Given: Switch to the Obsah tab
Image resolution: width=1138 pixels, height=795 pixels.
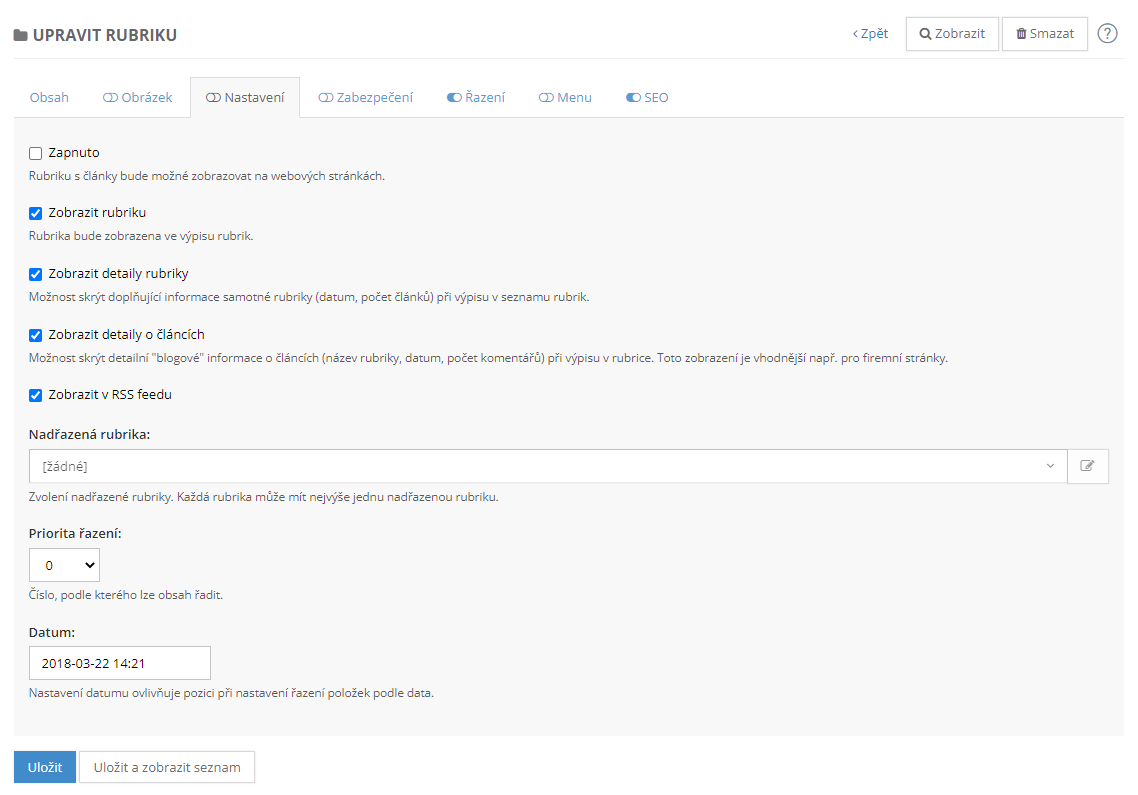Looking at the screenshot, I should pyautogui.click(x=49, y=98).
